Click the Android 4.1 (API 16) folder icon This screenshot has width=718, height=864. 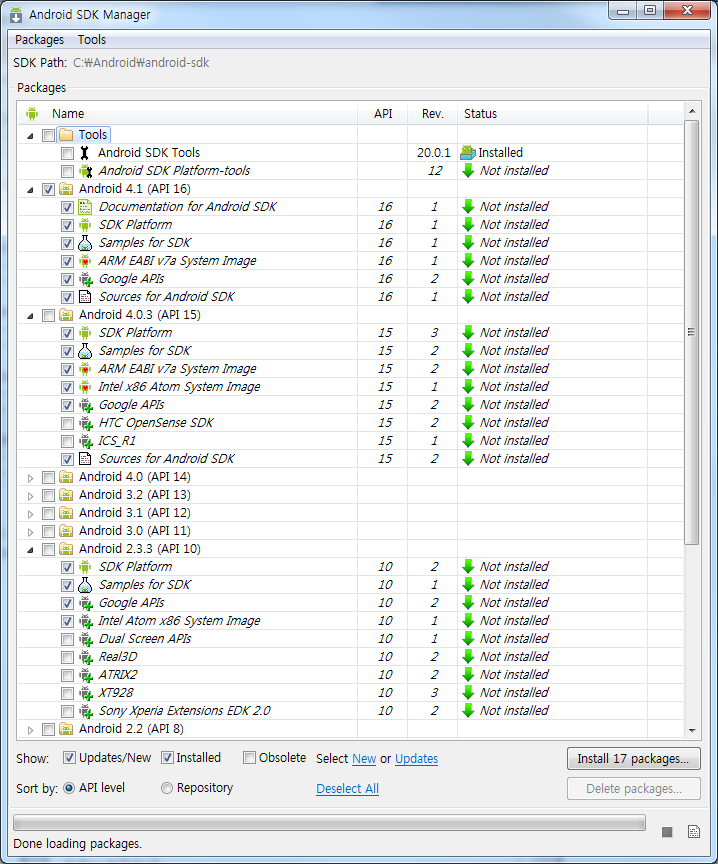coord(66,189)
